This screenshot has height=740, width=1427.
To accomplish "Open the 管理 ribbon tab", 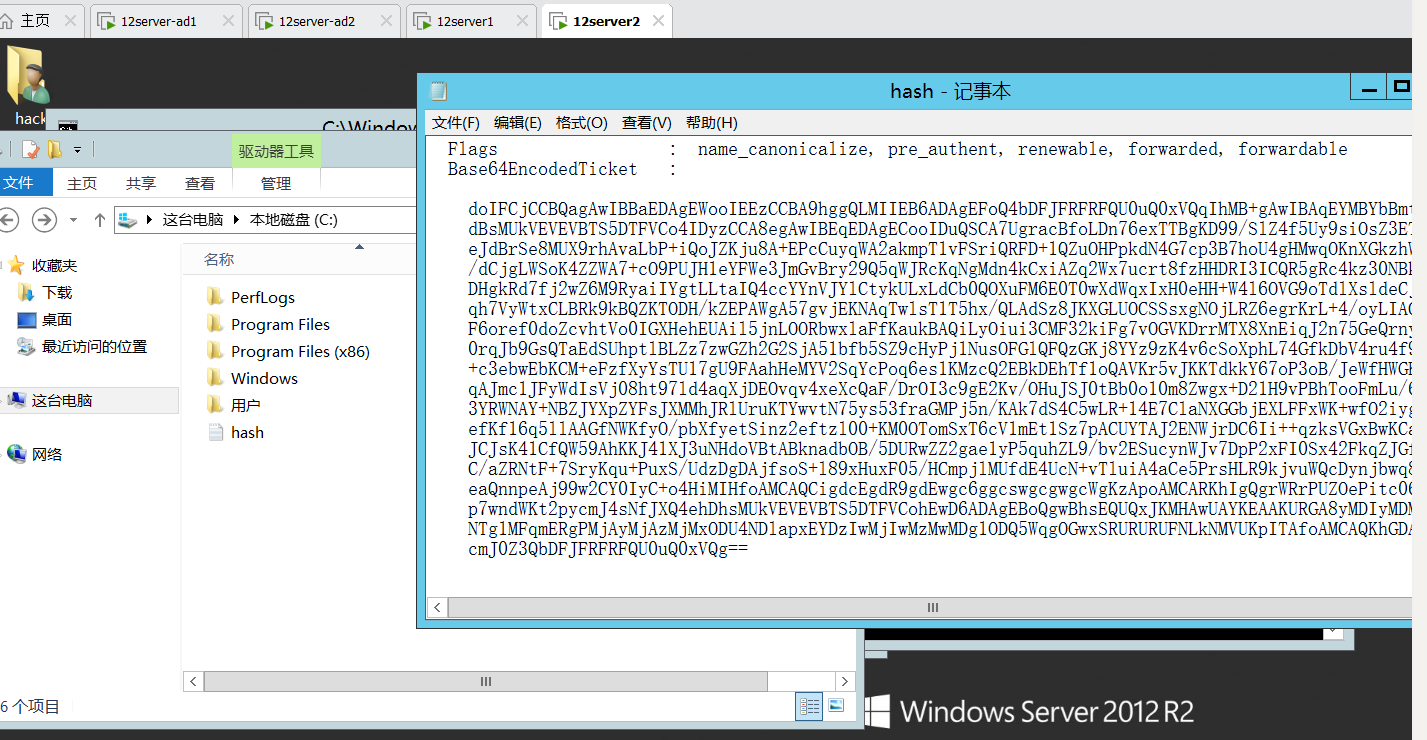I will [x=276, y=183].
